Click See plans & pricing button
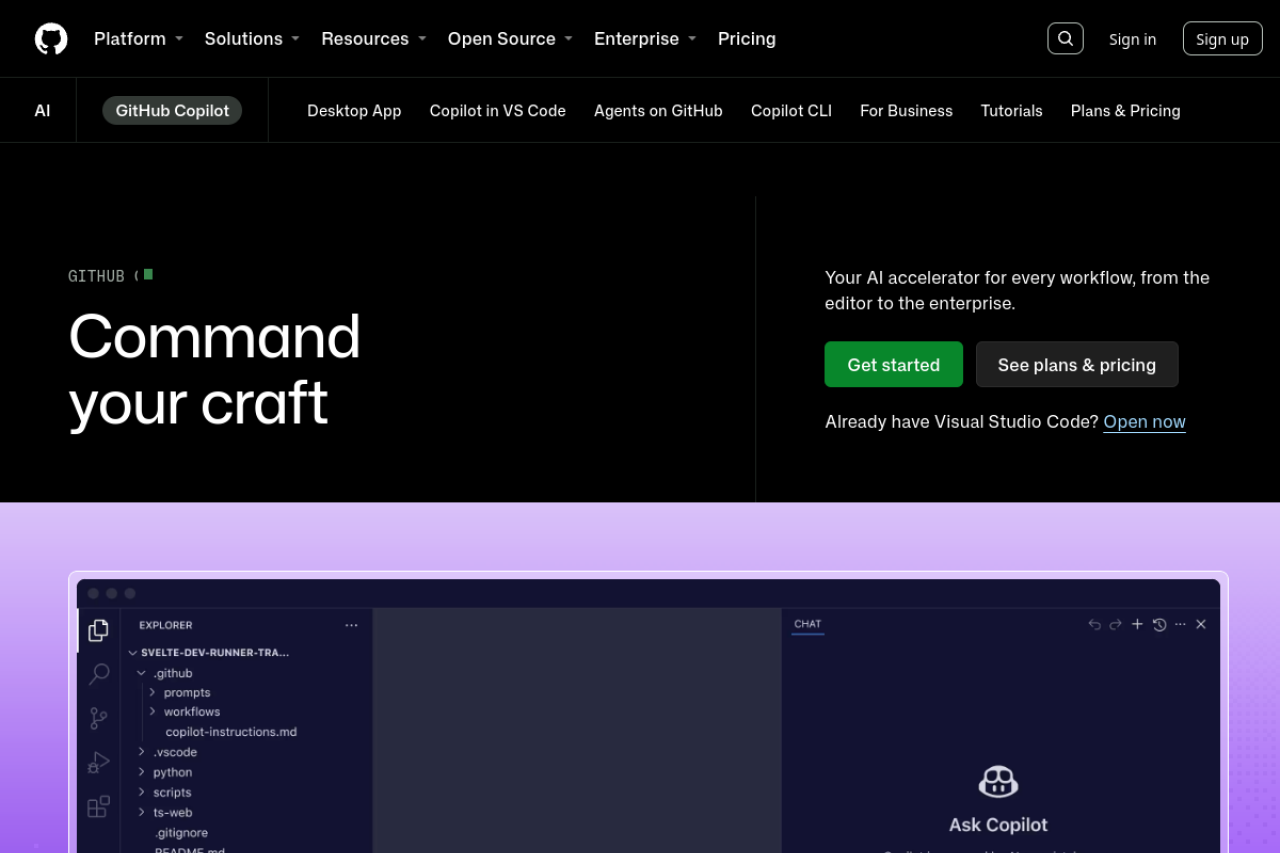This screenshot has height=853, width=1280. point(1077,364)
